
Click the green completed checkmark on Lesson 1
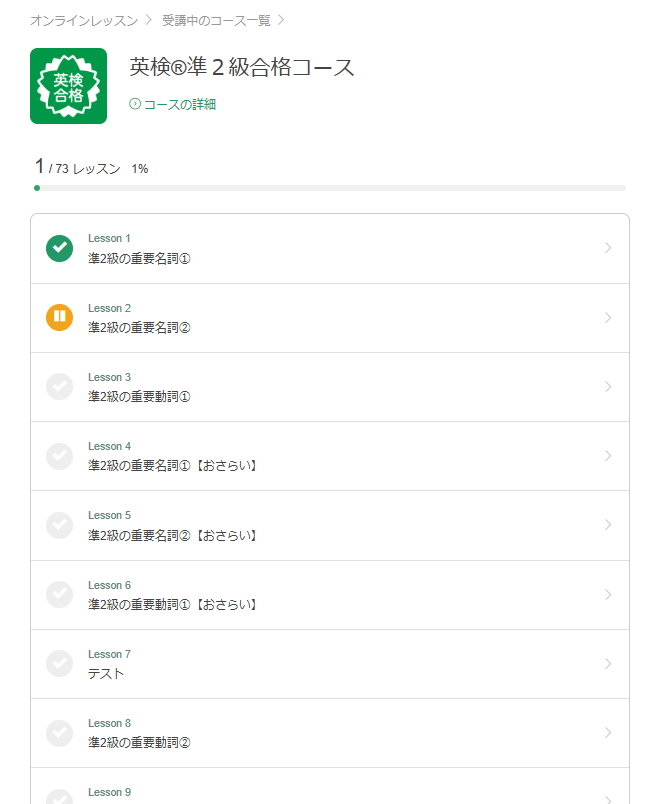pos(60,248)
